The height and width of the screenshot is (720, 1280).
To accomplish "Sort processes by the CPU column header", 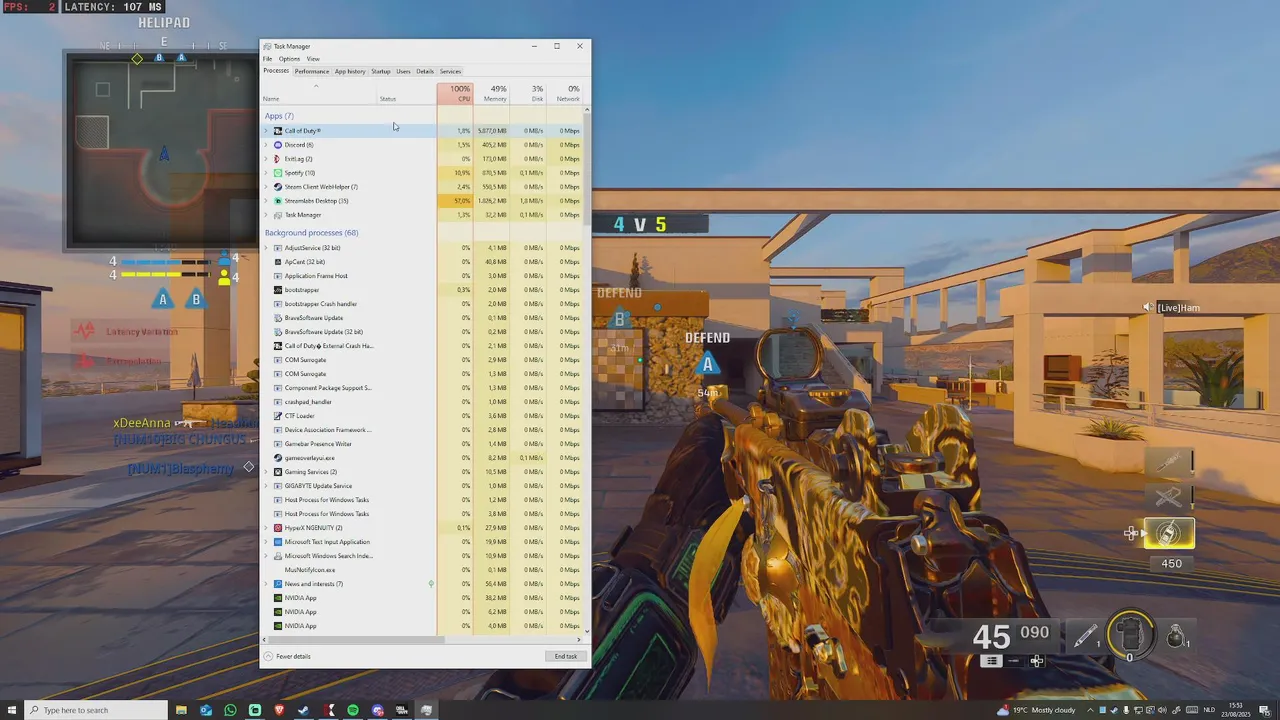I will pyautogui.click(x=455, y=93).
